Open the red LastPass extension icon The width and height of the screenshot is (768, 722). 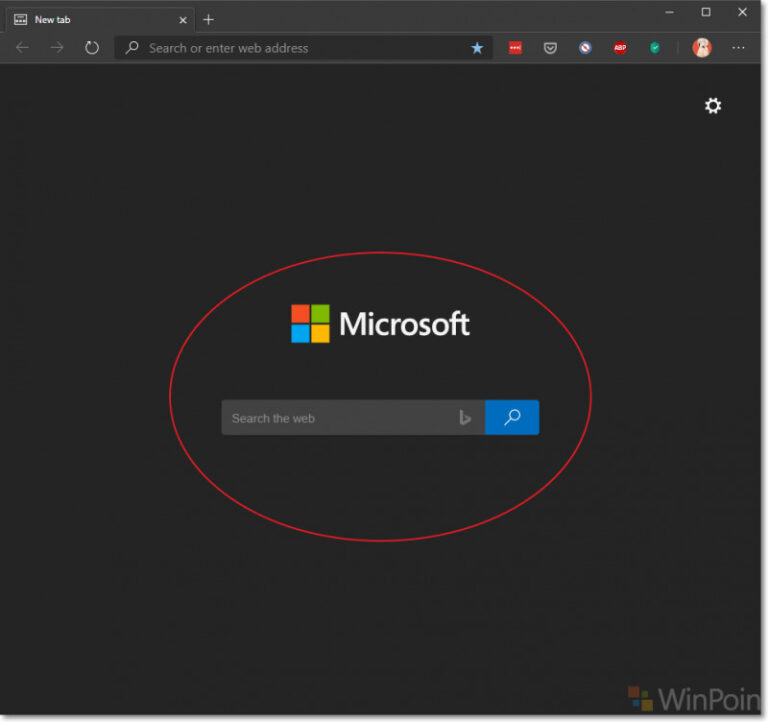click(515, 48)
